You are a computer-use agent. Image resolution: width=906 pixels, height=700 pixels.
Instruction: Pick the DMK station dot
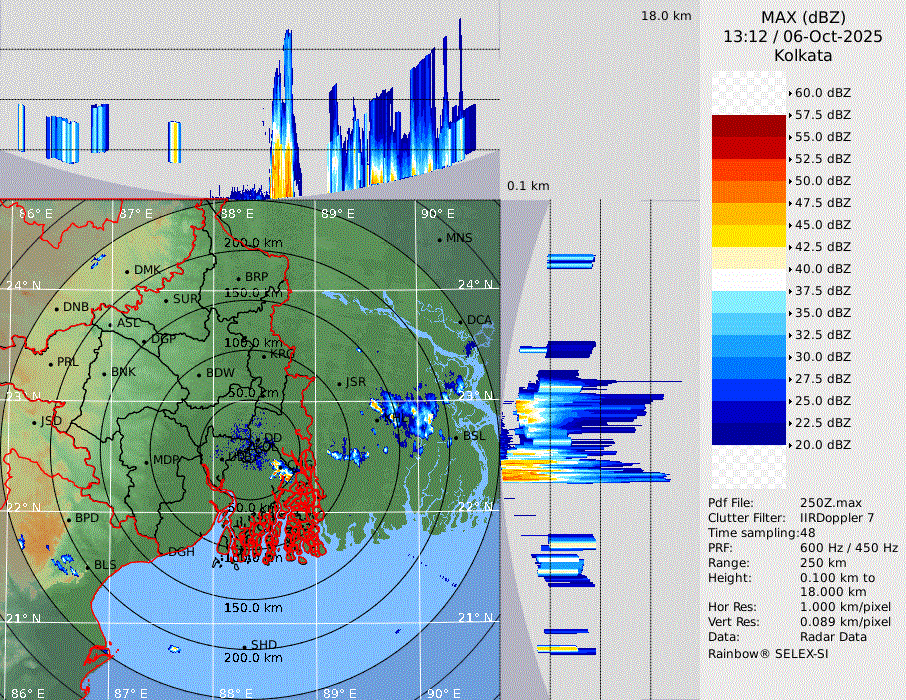pyautogui.click(x=127, y=271)
